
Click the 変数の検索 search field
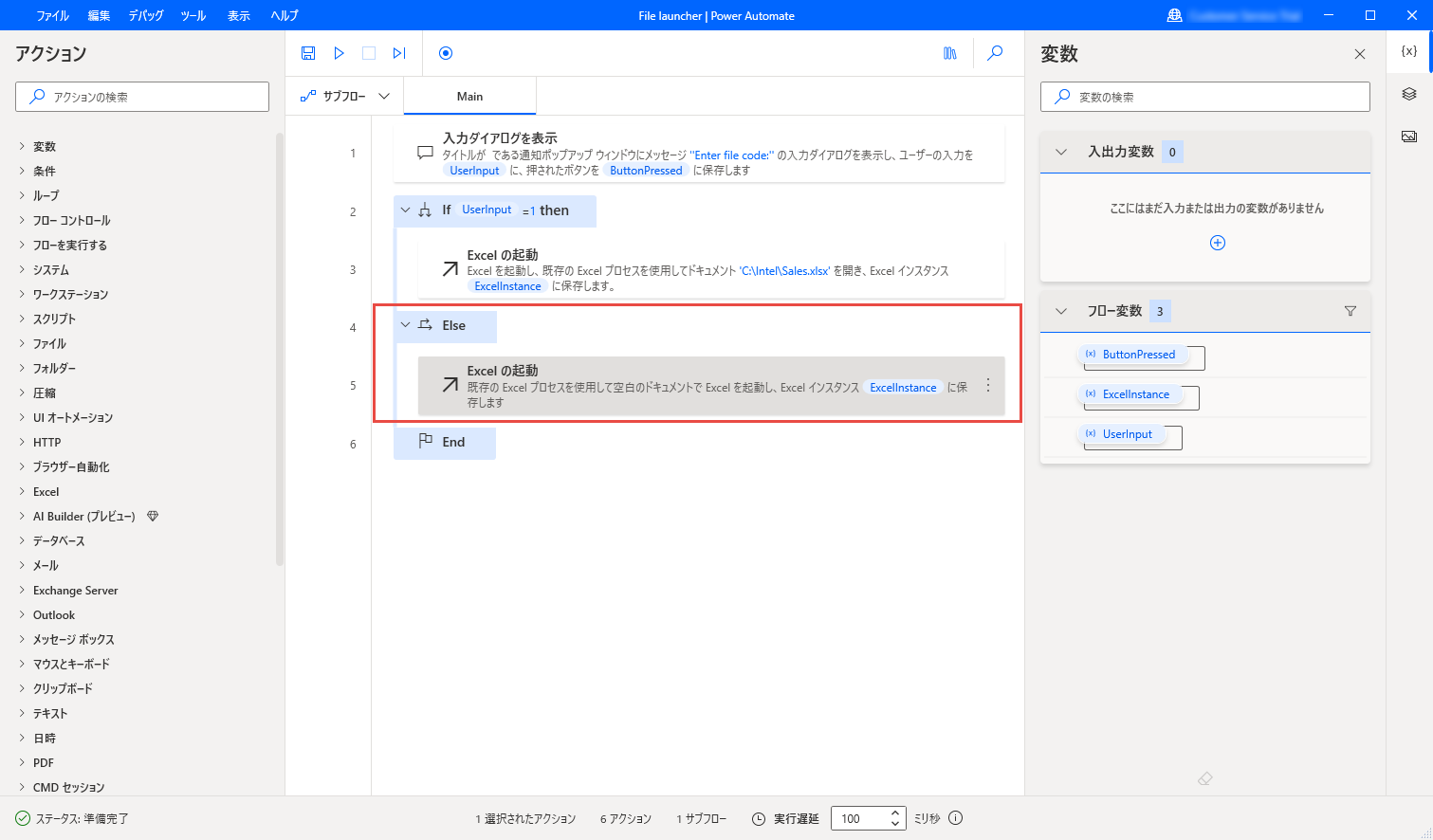tap(1204, 97)
